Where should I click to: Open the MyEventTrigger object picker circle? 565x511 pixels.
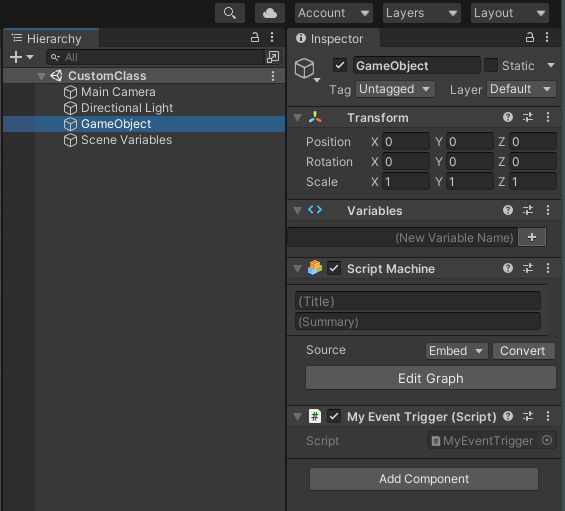point(547,440)
